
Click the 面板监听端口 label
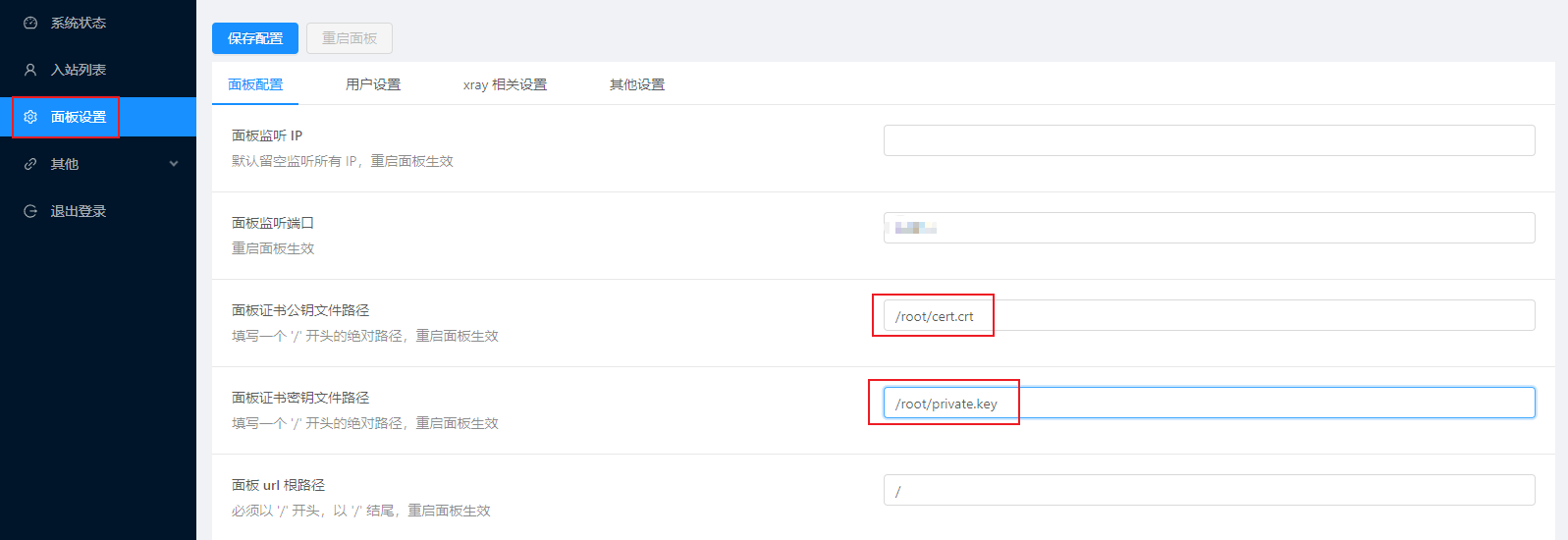[273, 223]
